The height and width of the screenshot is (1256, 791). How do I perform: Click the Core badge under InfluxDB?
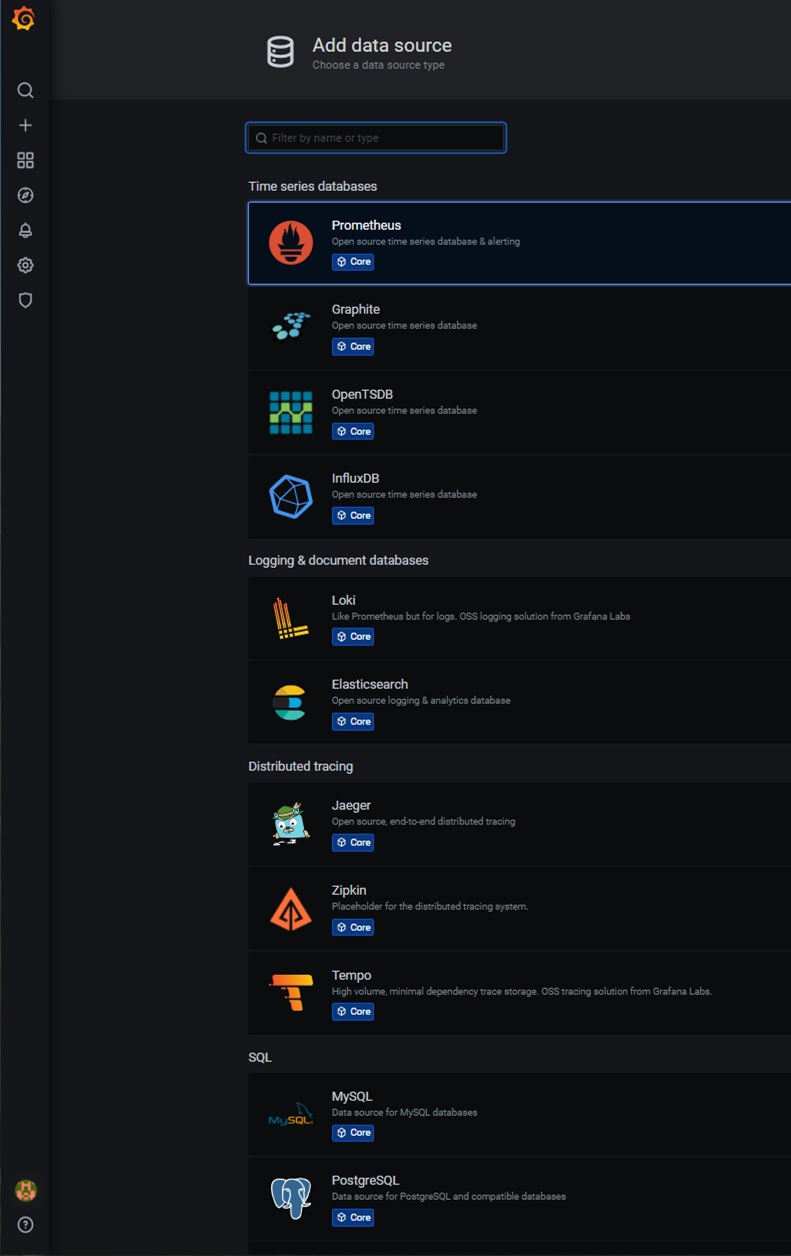tap(353, 515)
